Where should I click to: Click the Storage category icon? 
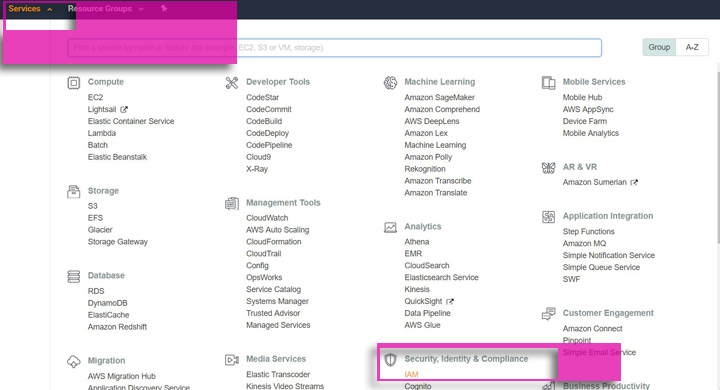(73, 192)
